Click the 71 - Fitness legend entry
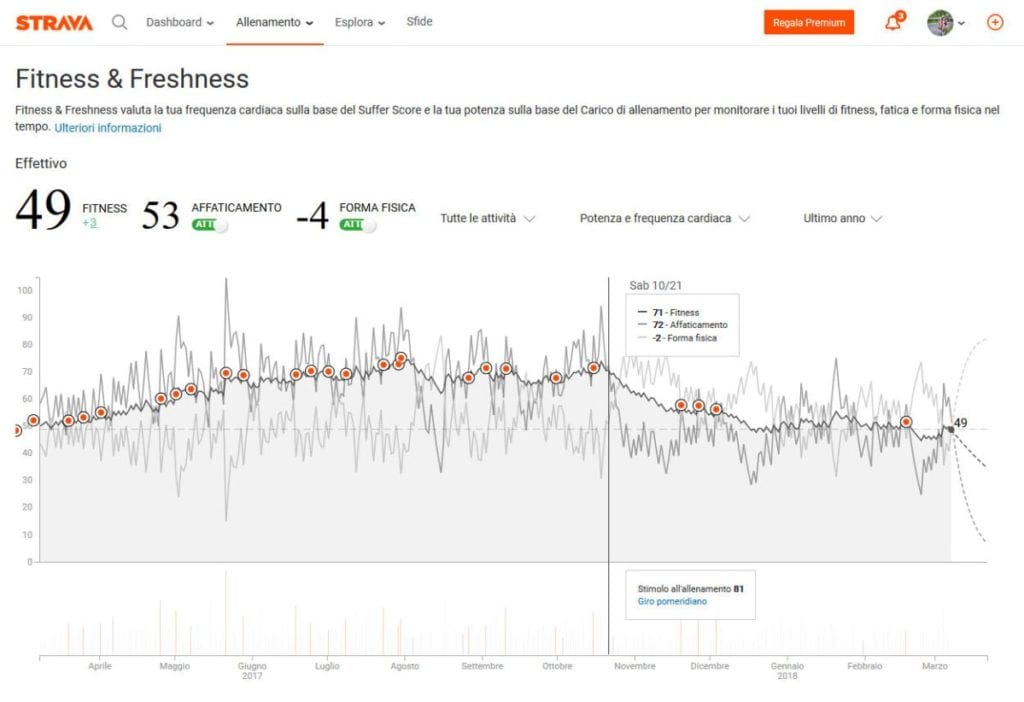The height and width of the screenshot is (702, 1024). coord(668,312)
